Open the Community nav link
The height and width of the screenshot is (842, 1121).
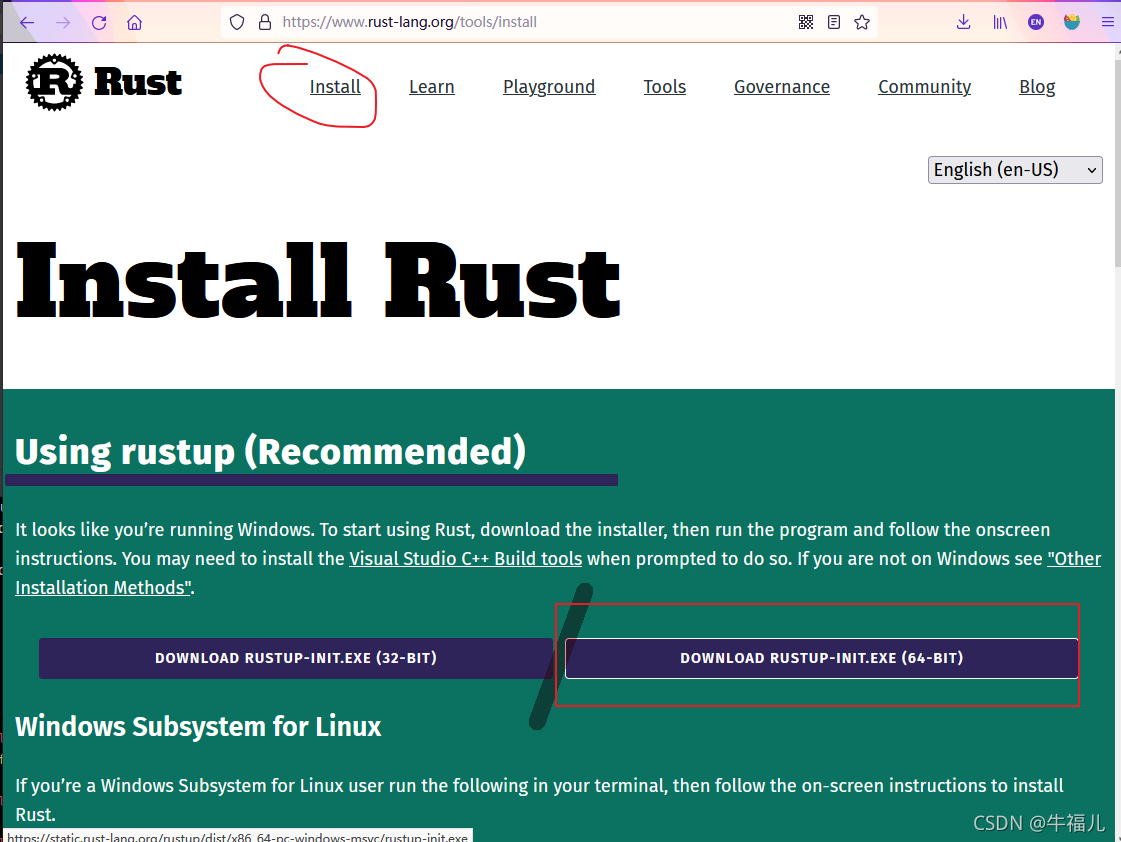point(924,86)
